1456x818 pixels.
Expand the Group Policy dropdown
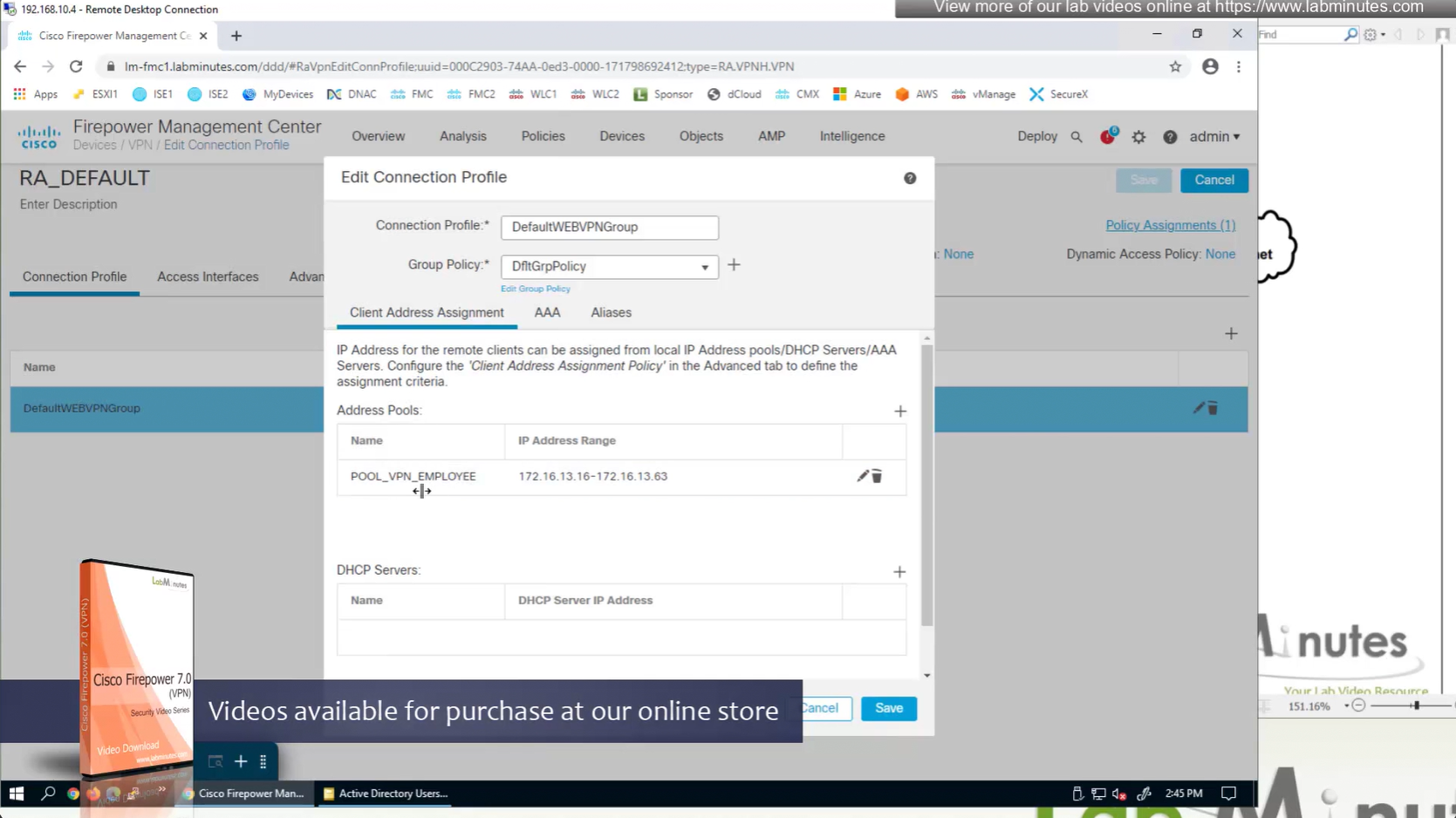(704, 267)
